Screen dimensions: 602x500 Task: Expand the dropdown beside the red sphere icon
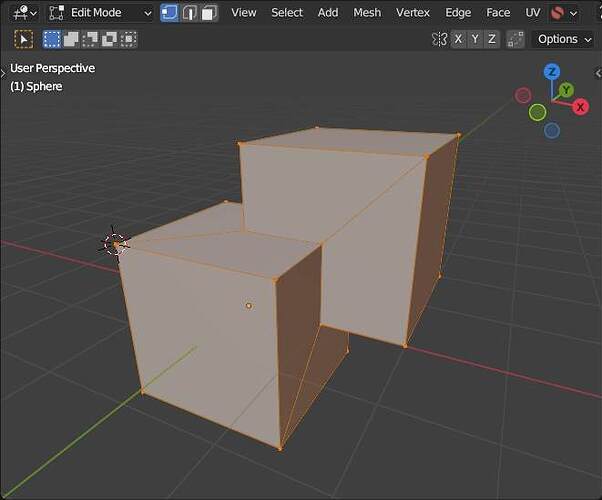[574, 13]
